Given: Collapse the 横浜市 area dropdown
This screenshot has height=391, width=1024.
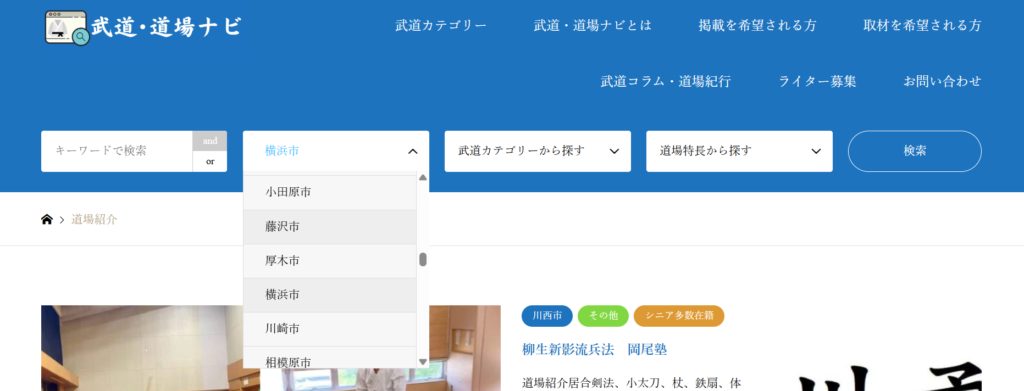Looking at the screenshot, I should (336, 151).
